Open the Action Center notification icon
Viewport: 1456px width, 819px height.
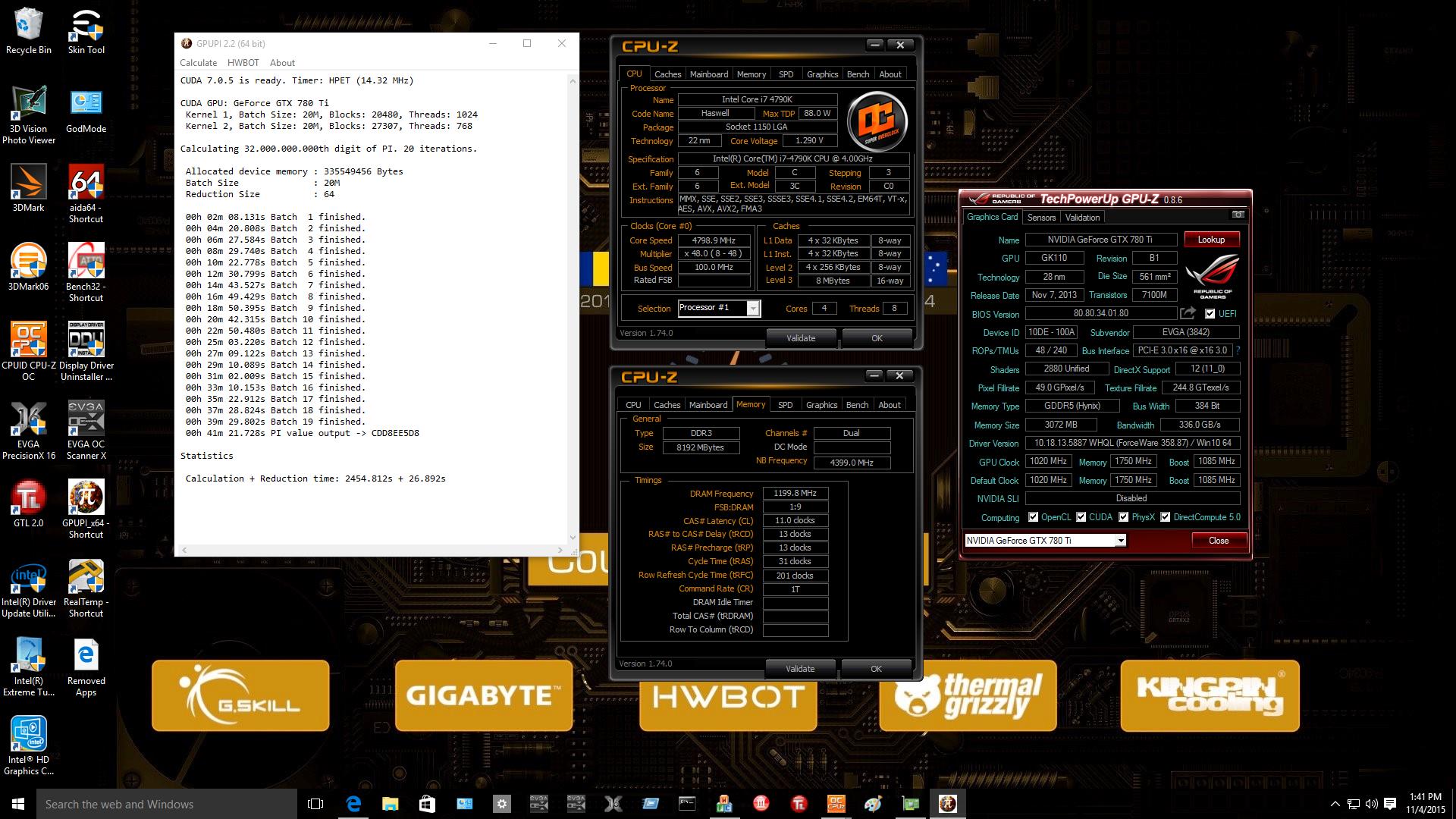tap(1390, 804)
